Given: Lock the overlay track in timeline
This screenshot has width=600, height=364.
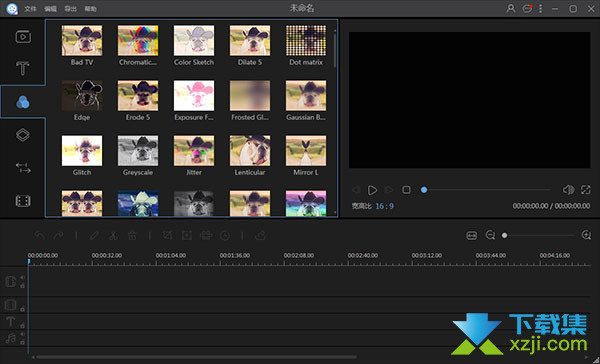Looking at the screenshot, I should [22, 309].
